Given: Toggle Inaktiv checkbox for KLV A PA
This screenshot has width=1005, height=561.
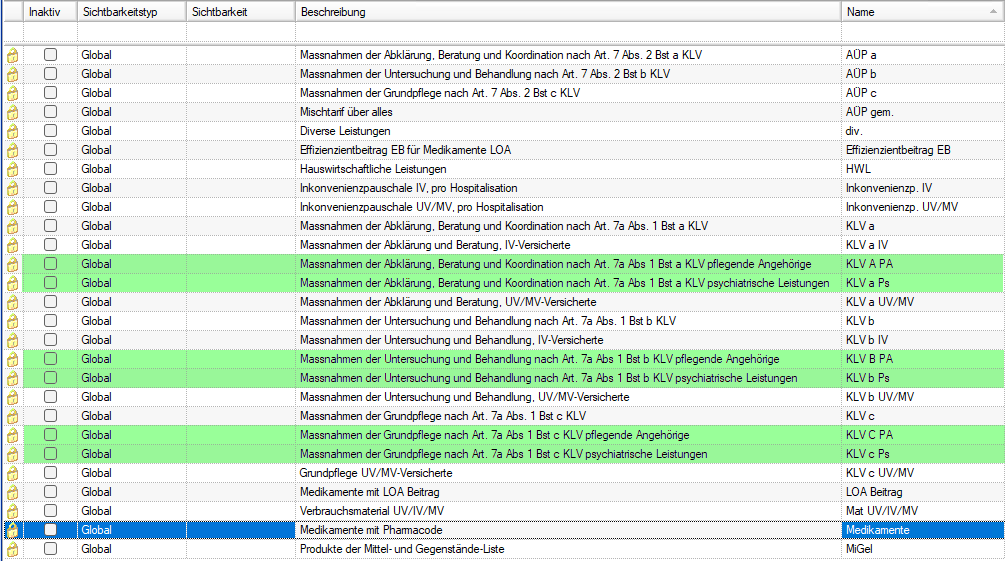Looking at the screenshot, I should pos(50,264).
